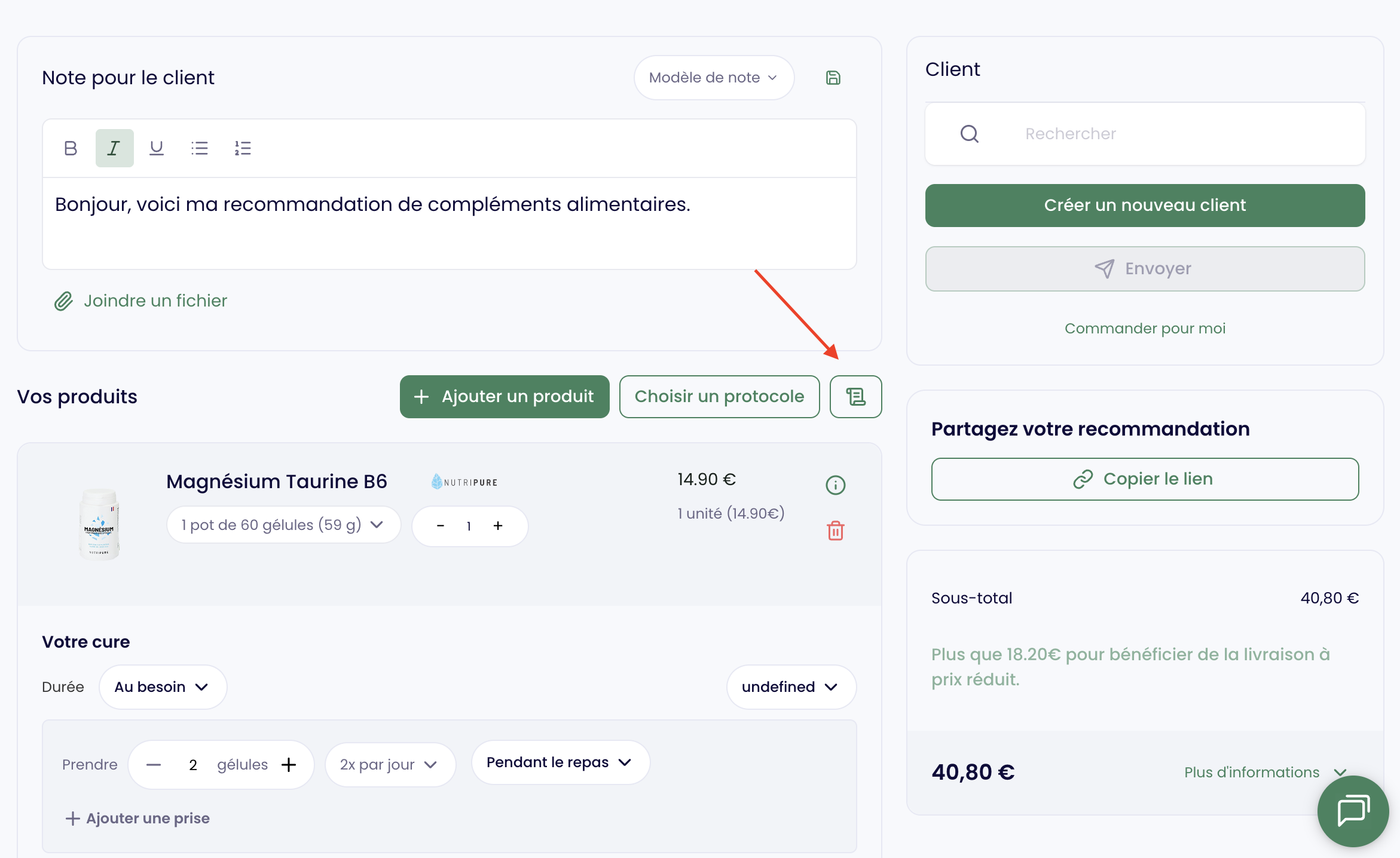The height and width of the screenshot is (858, 1400).
Task: Click the paperclip icon to join a file
Action: point(63,301)
